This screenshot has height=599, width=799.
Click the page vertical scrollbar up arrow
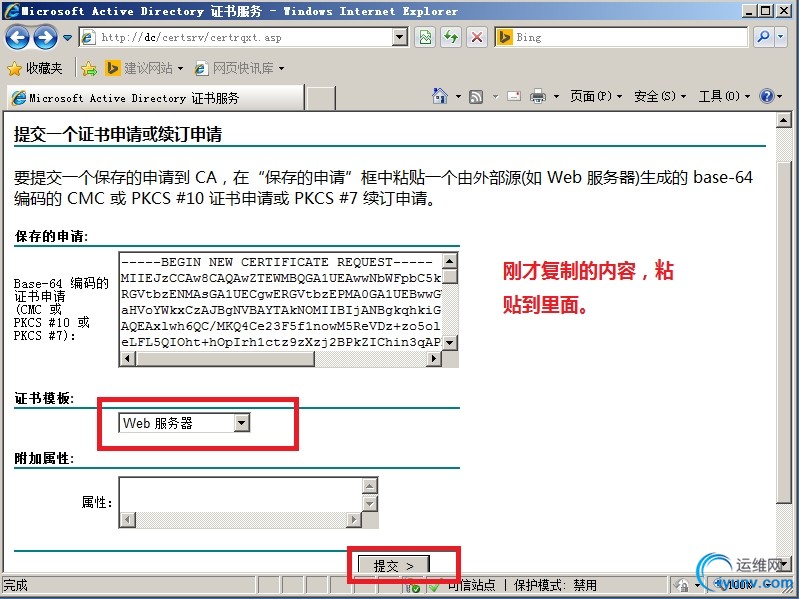point(783,120)
